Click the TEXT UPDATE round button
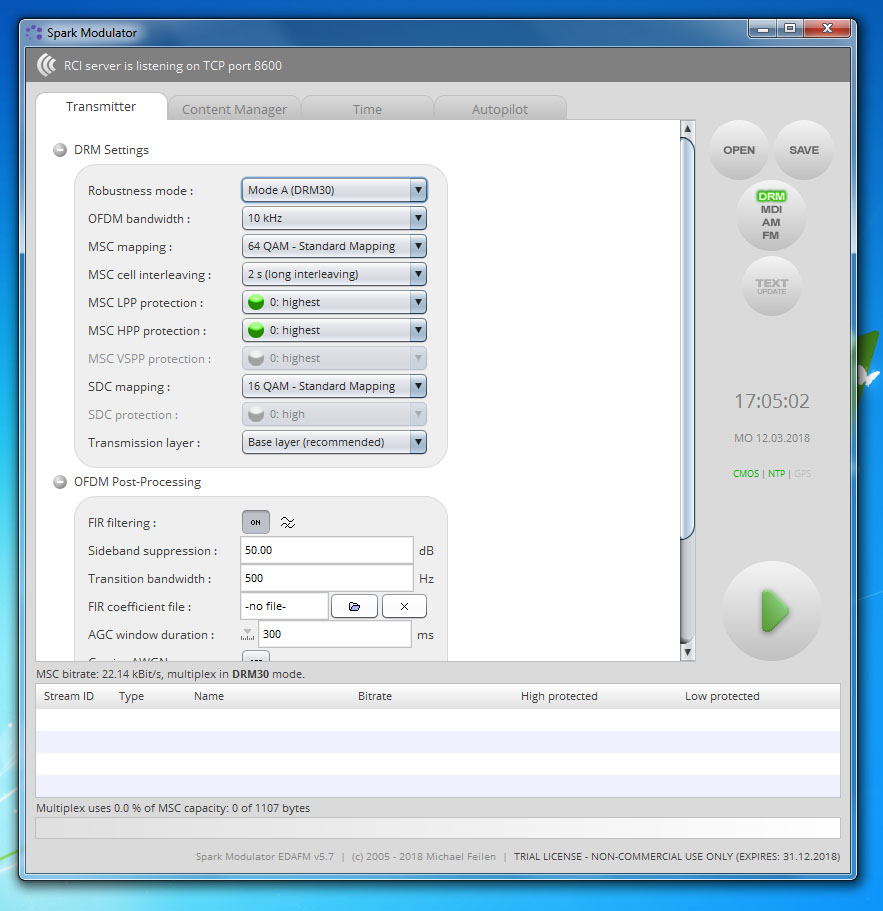883x911 pixels. (771, 286)
